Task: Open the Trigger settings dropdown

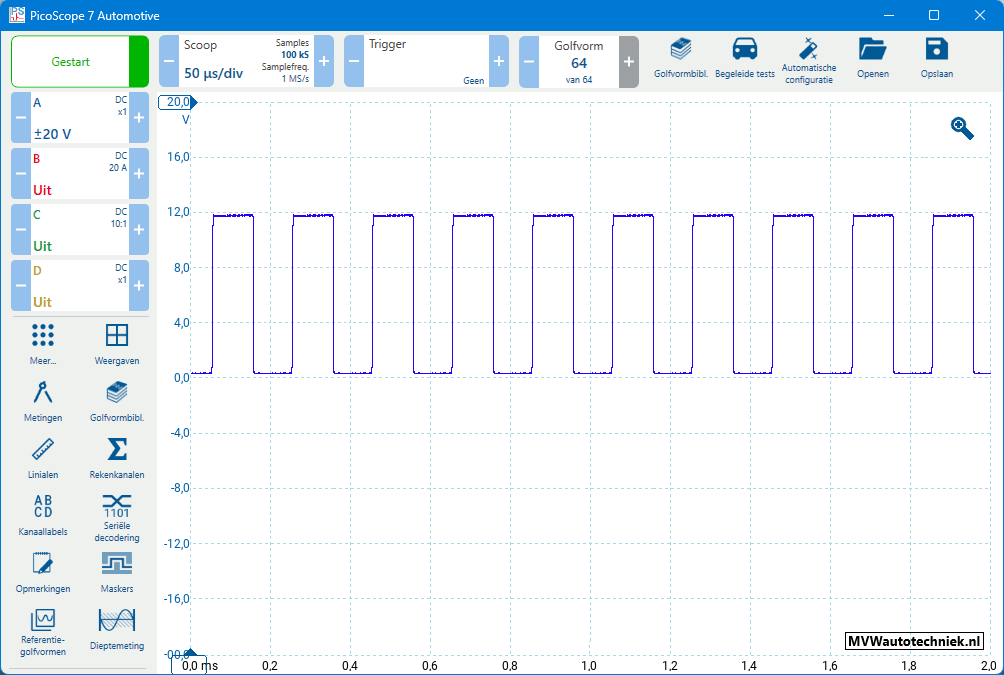Action: click(x=426, y=62)
